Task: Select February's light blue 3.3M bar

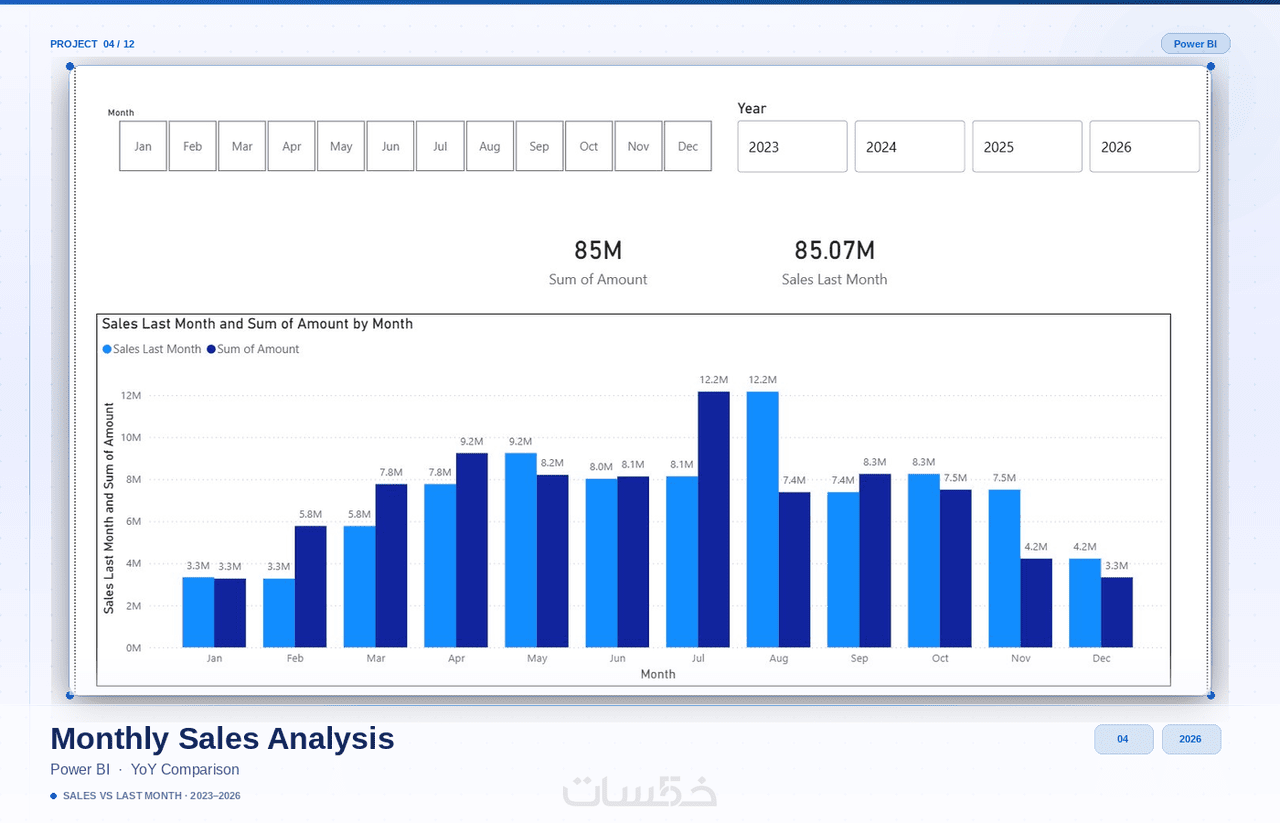Action: [279, 613]
